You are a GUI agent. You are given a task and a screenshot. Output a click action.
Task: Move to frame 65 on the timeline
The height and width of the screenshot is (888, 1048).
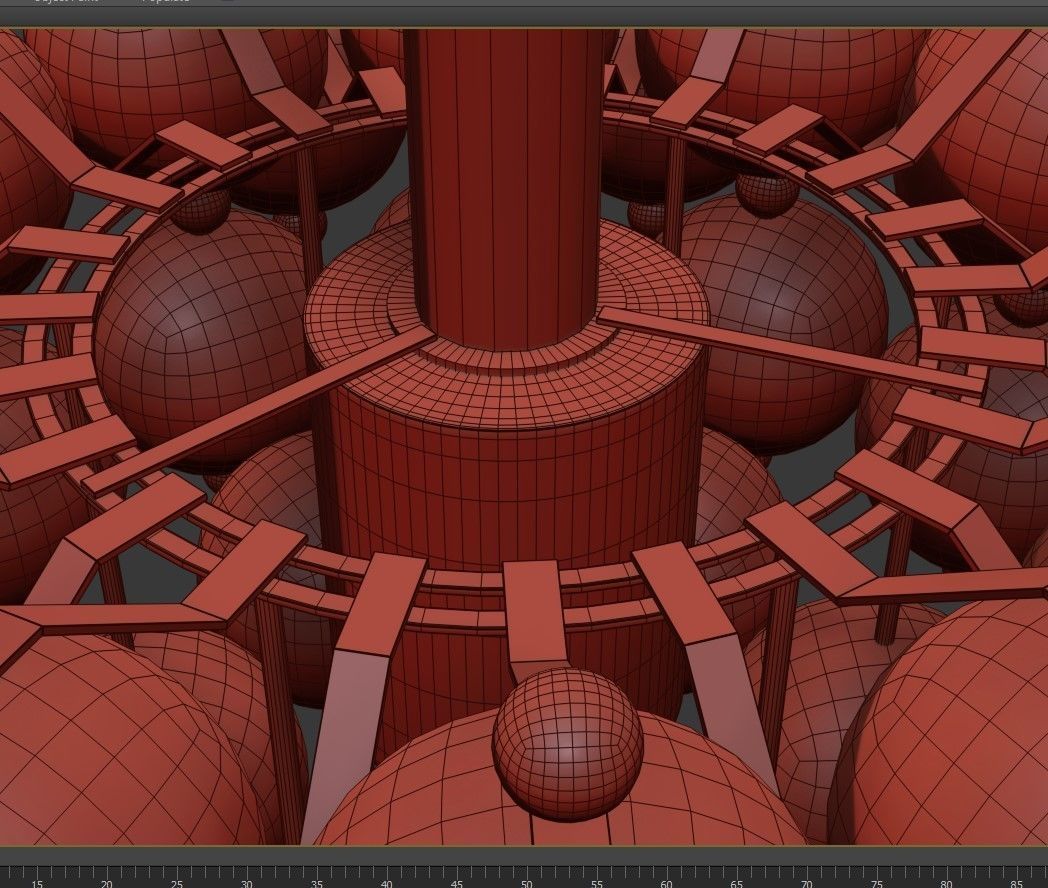coord(737,883)
